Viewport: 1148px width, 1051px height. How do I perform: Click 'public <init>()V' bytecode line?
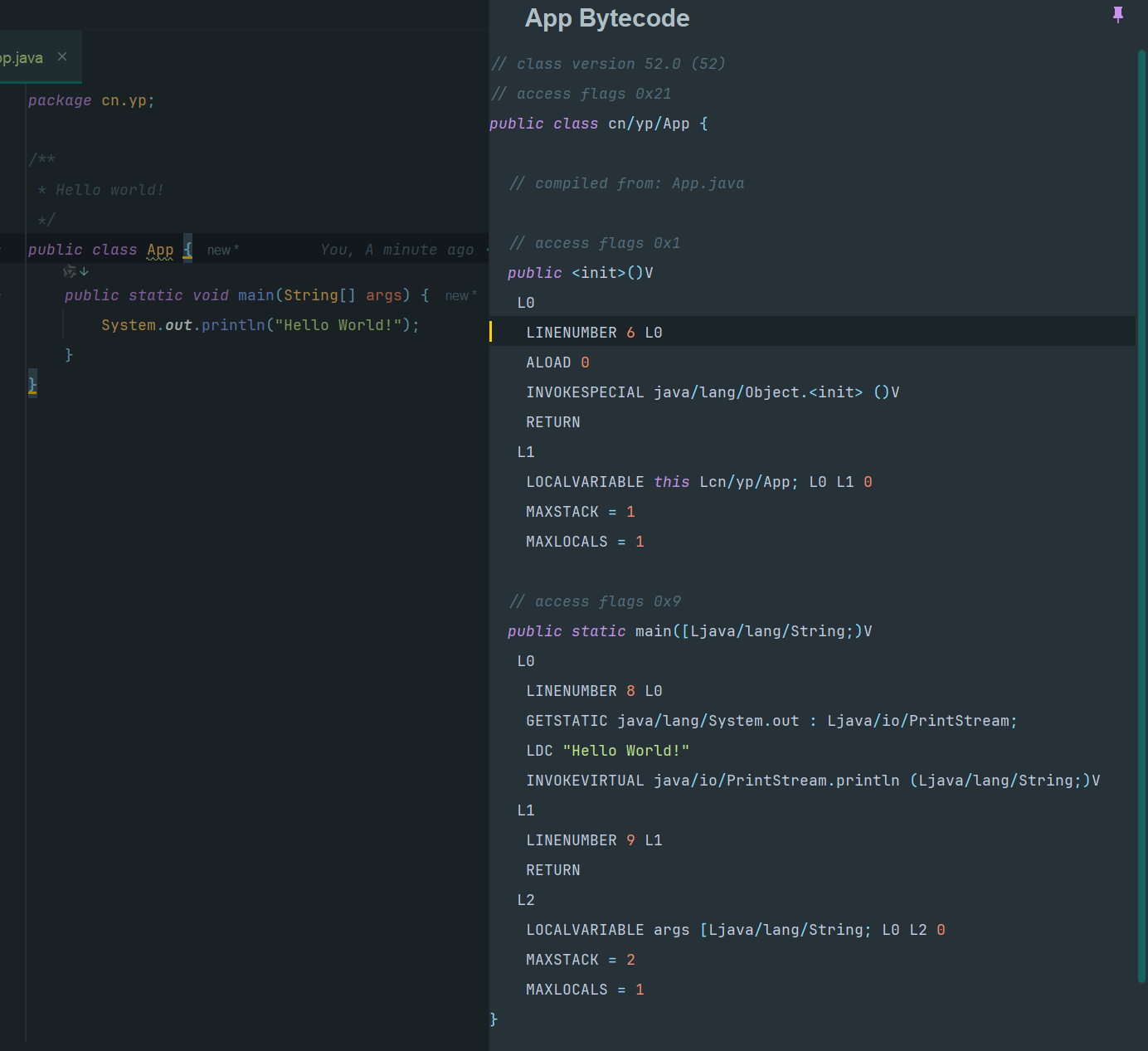[581, 273]
